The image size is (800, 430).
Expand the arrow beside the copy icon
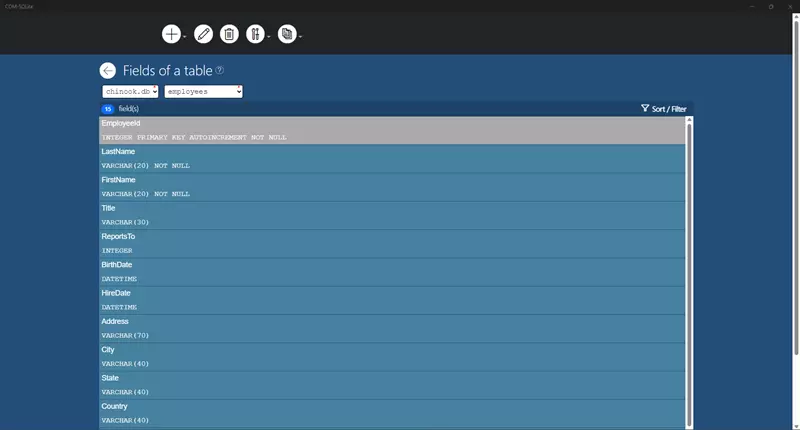(301, 37)
